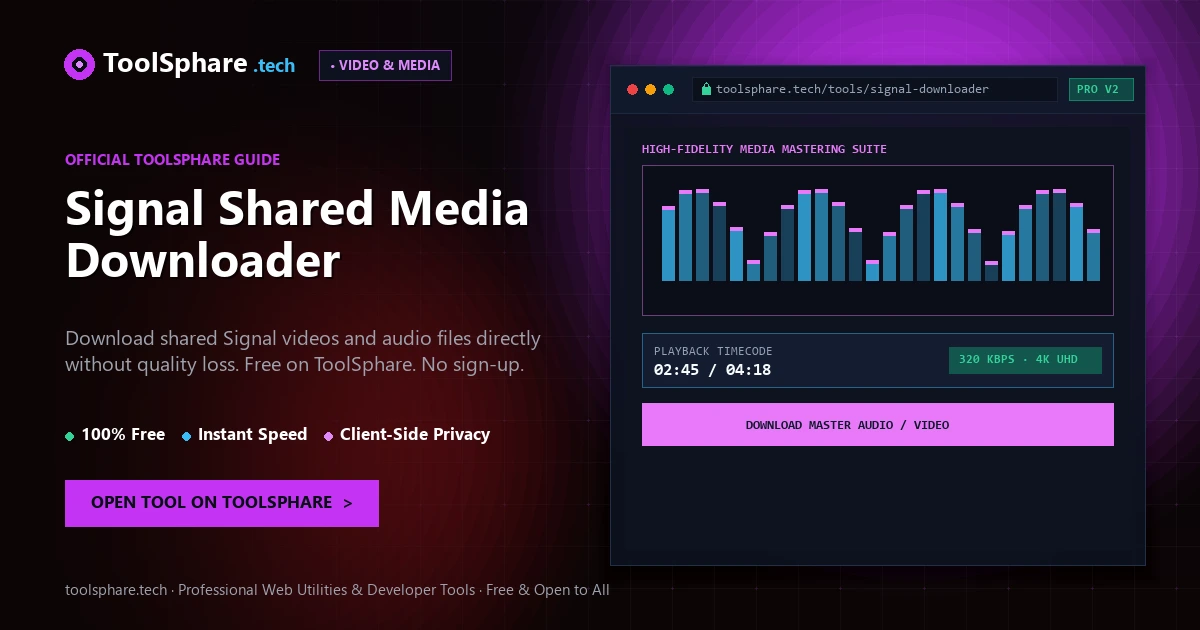Open Tool on ToolSphare button
Image resolution: width=1200 pixels, height=630 pixels.
tap(222, 503)
